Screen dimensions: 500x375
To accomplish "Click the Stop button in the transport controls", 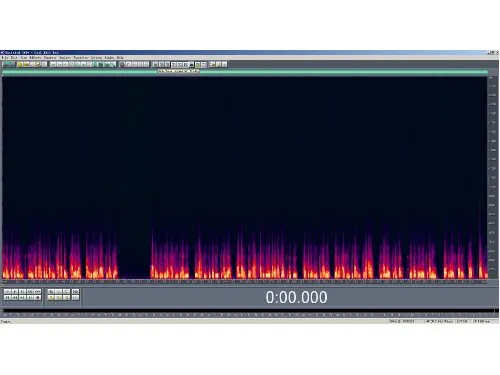I will [7, 292].
